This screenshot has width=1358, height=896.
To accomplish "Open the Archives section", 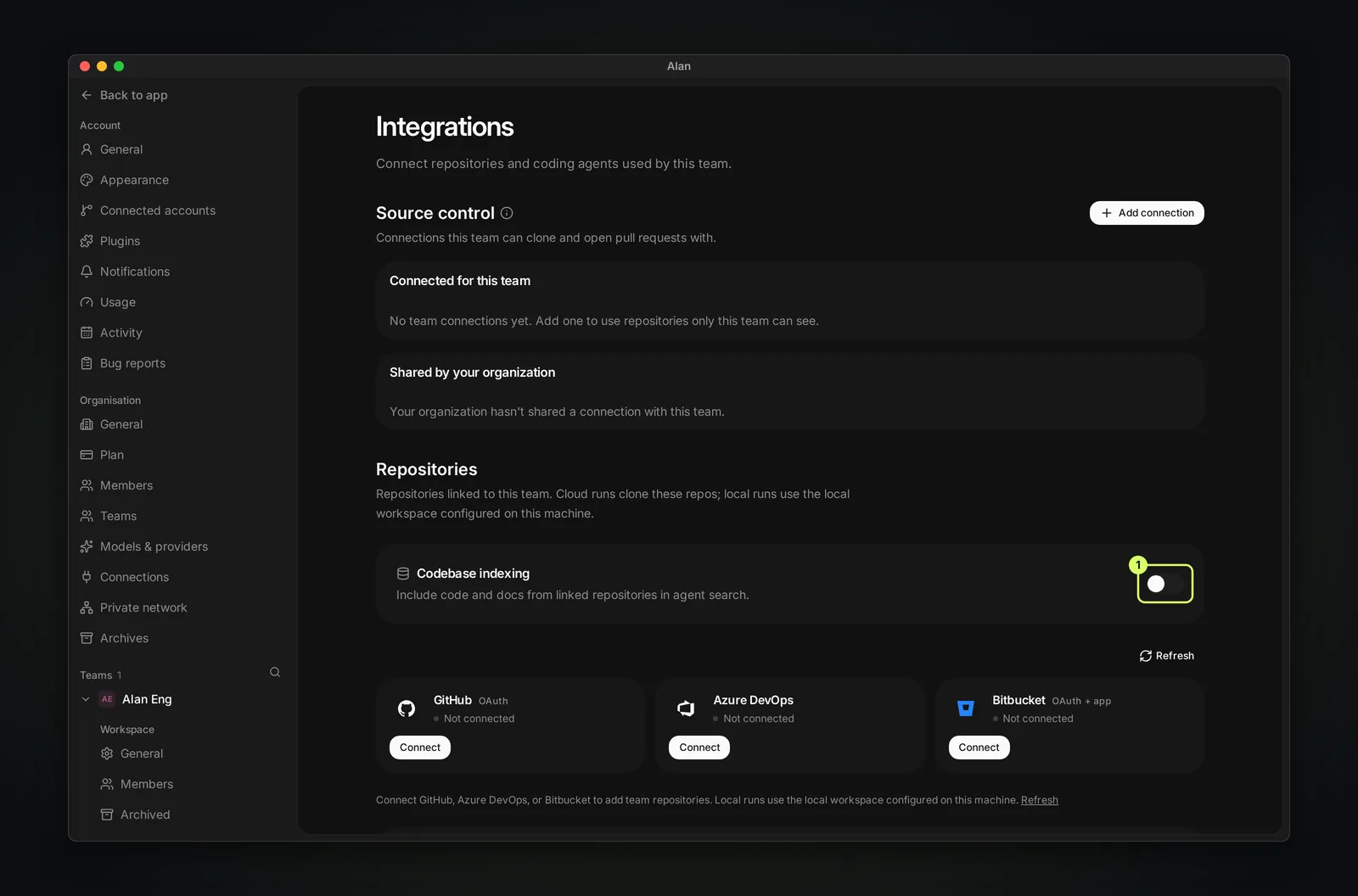I will [x=124, y=638].
